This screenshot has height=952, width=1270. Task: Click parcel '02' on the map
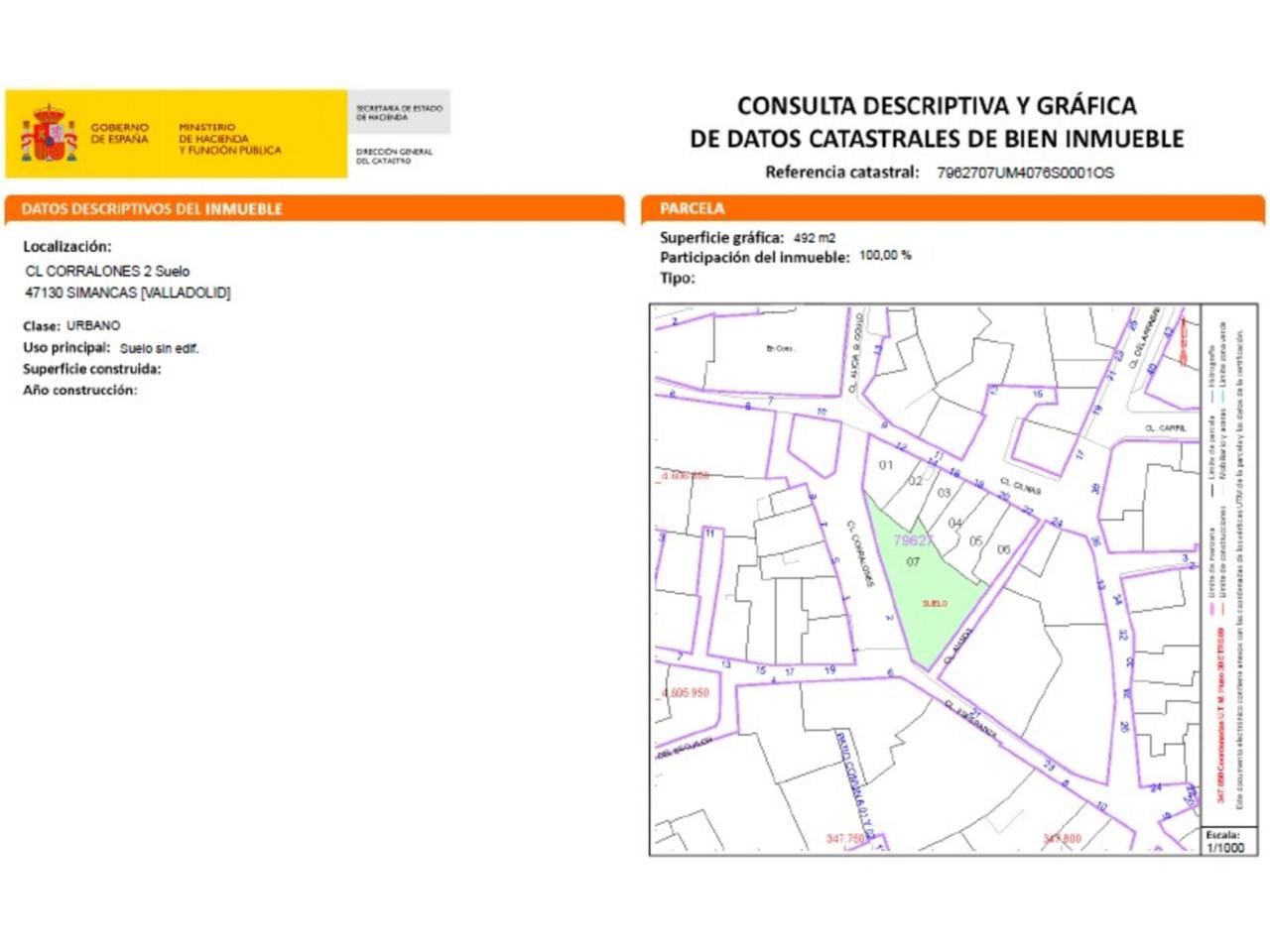tap(916, 480)
